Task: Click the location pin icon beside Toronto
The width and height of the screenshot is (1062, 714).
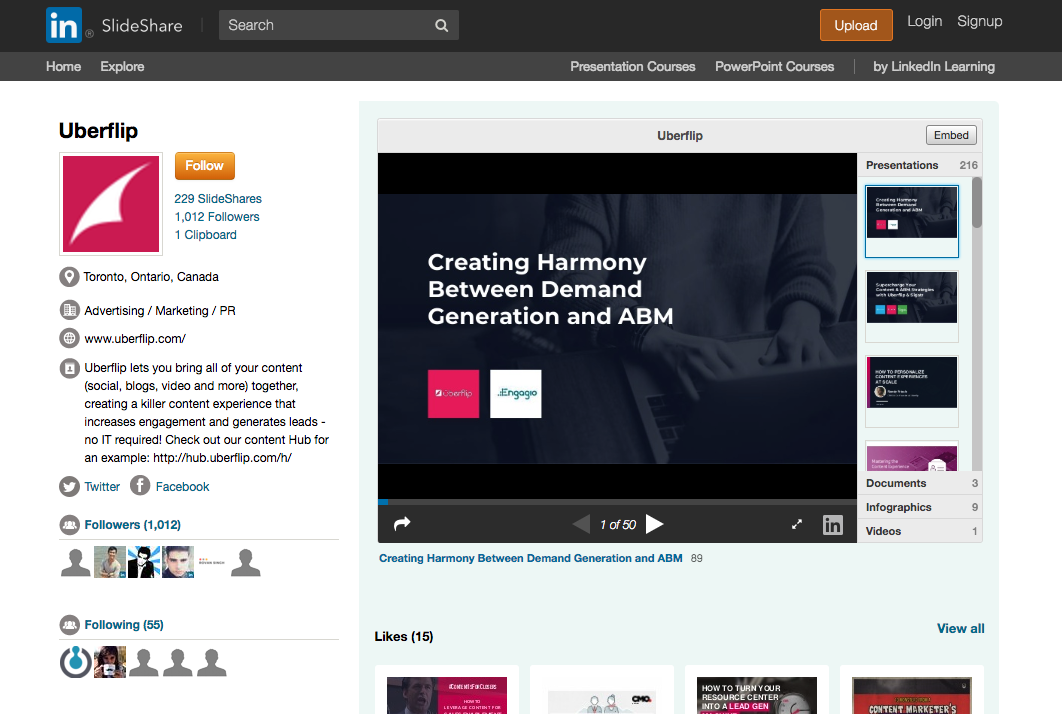Action: point(69,277)
